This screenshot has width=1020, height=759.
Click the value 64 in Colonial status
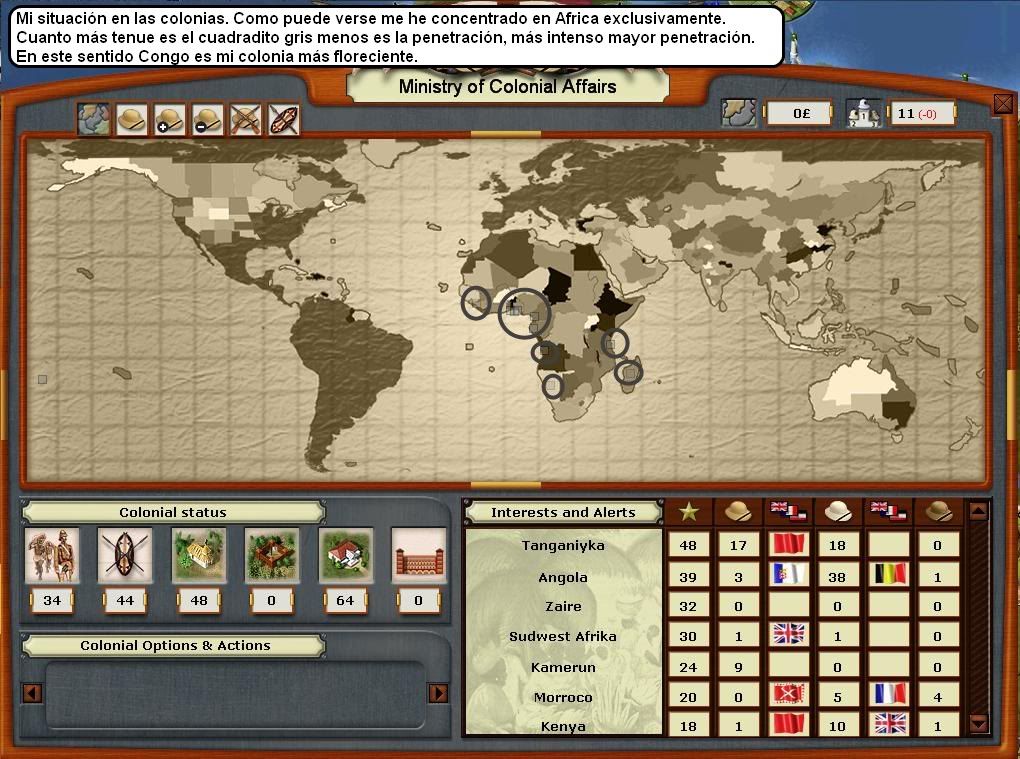[345, 601]
